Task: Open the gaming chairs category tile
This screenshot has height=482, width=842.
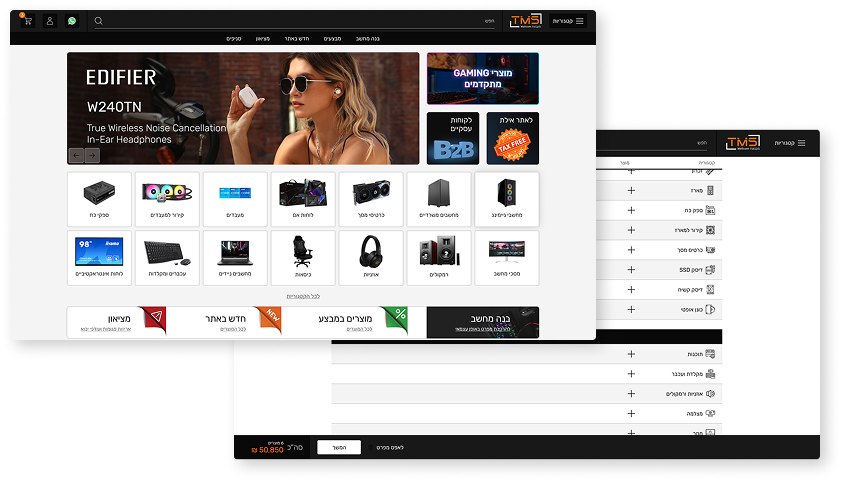Action: tap(302, 256)
